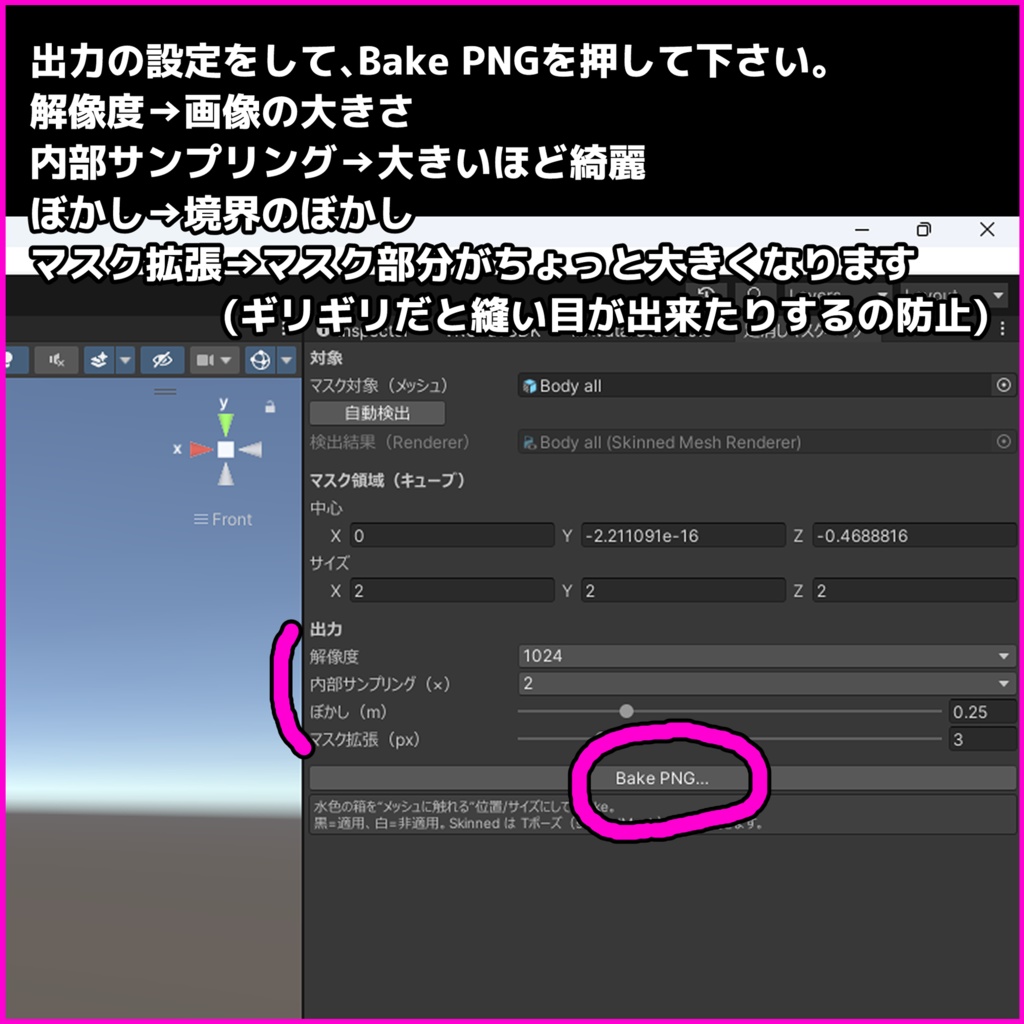The height and width of the screenshot is (1024, 1024).
Task: Click the 出力 section header
Action: [x=326, y=629]
